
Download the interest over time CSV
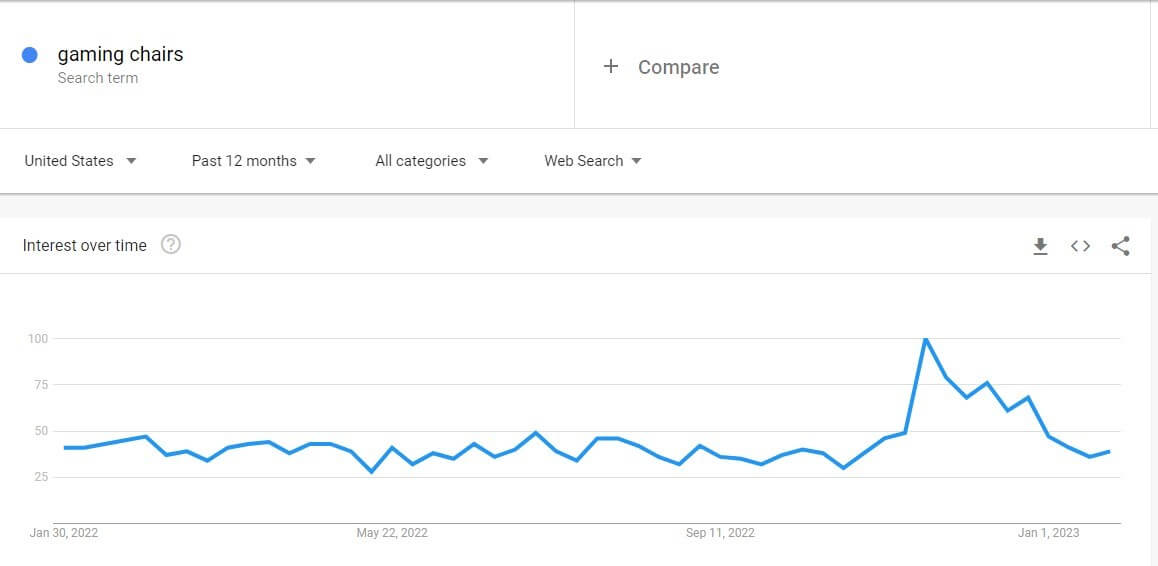pyautogui.click(x=1040, y=246)
